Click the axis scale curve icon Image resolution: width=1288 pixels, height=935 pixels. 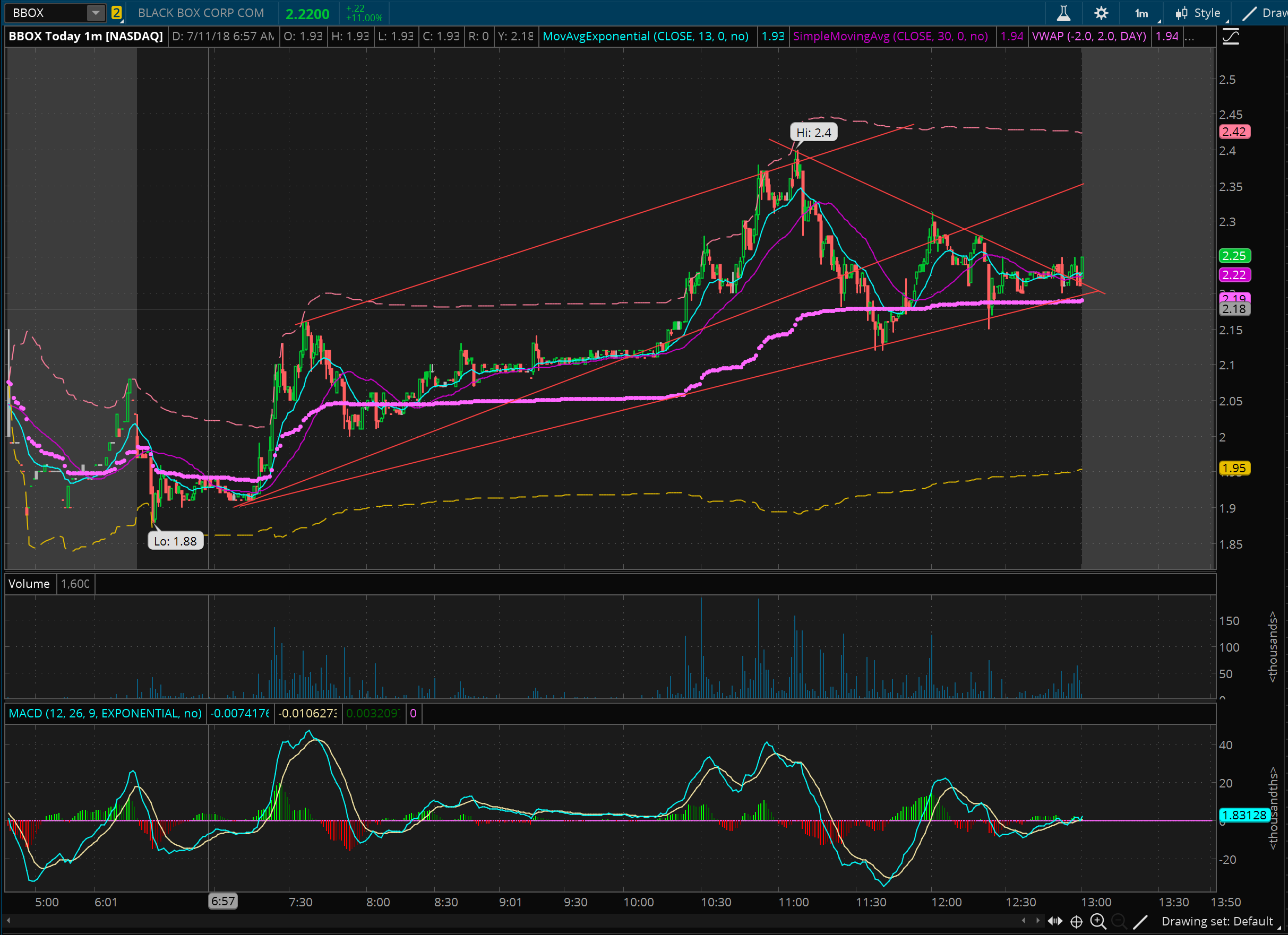(x=1230, y=37)
